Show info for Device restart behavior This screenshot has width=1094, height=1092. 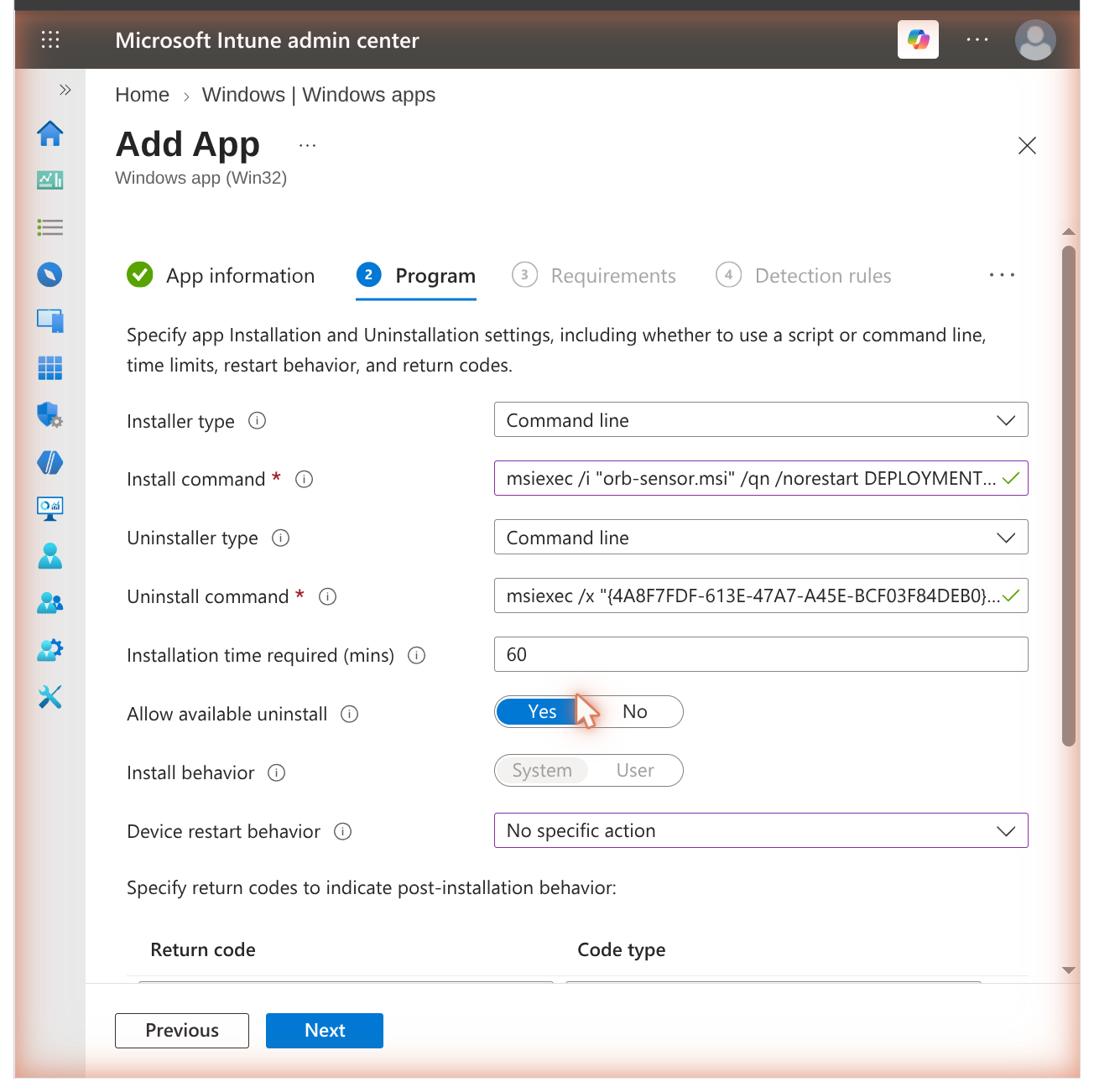coord(343,831)
